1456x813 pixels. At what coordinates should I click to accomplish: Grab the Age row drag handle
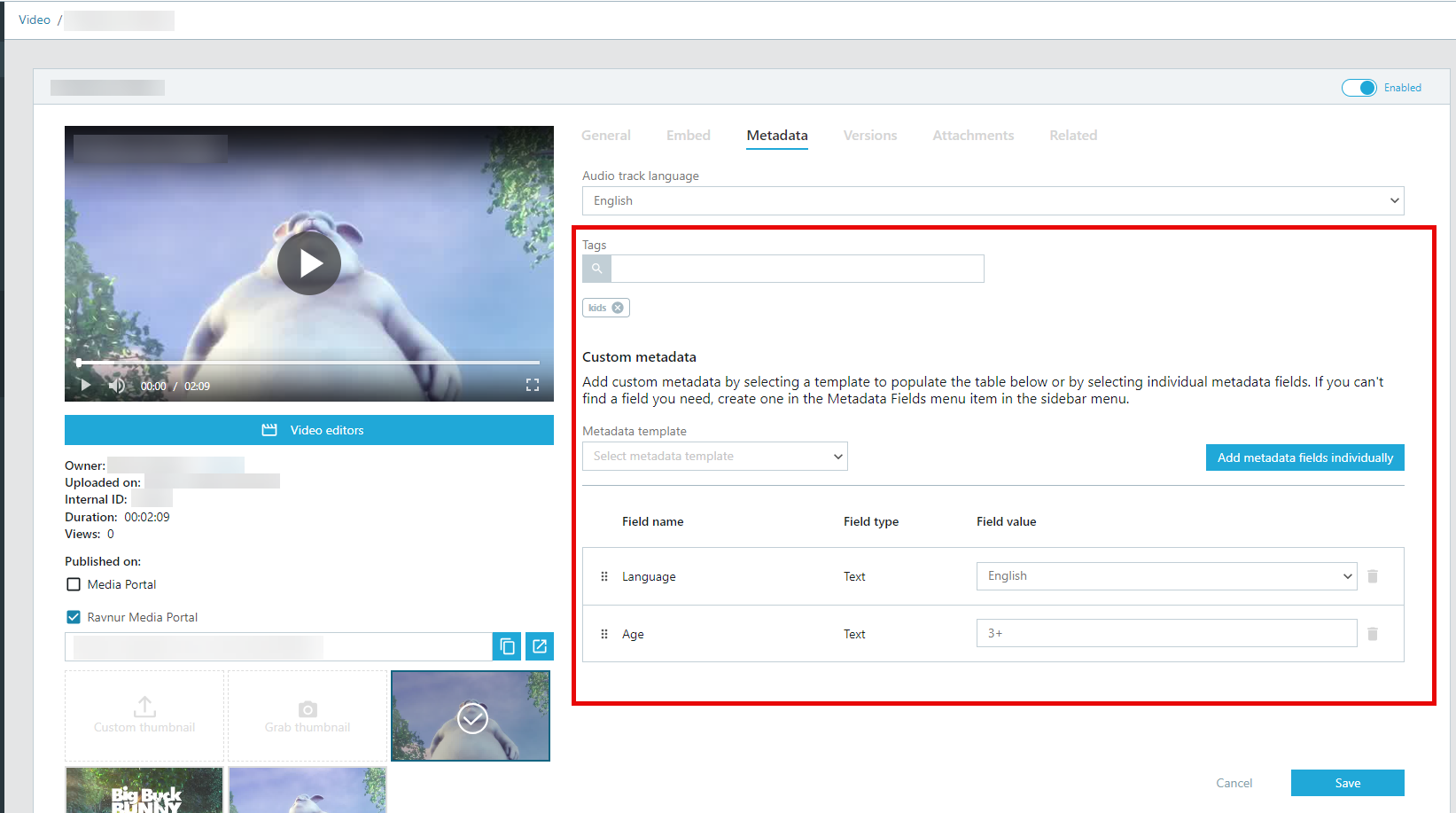[604, 634]
